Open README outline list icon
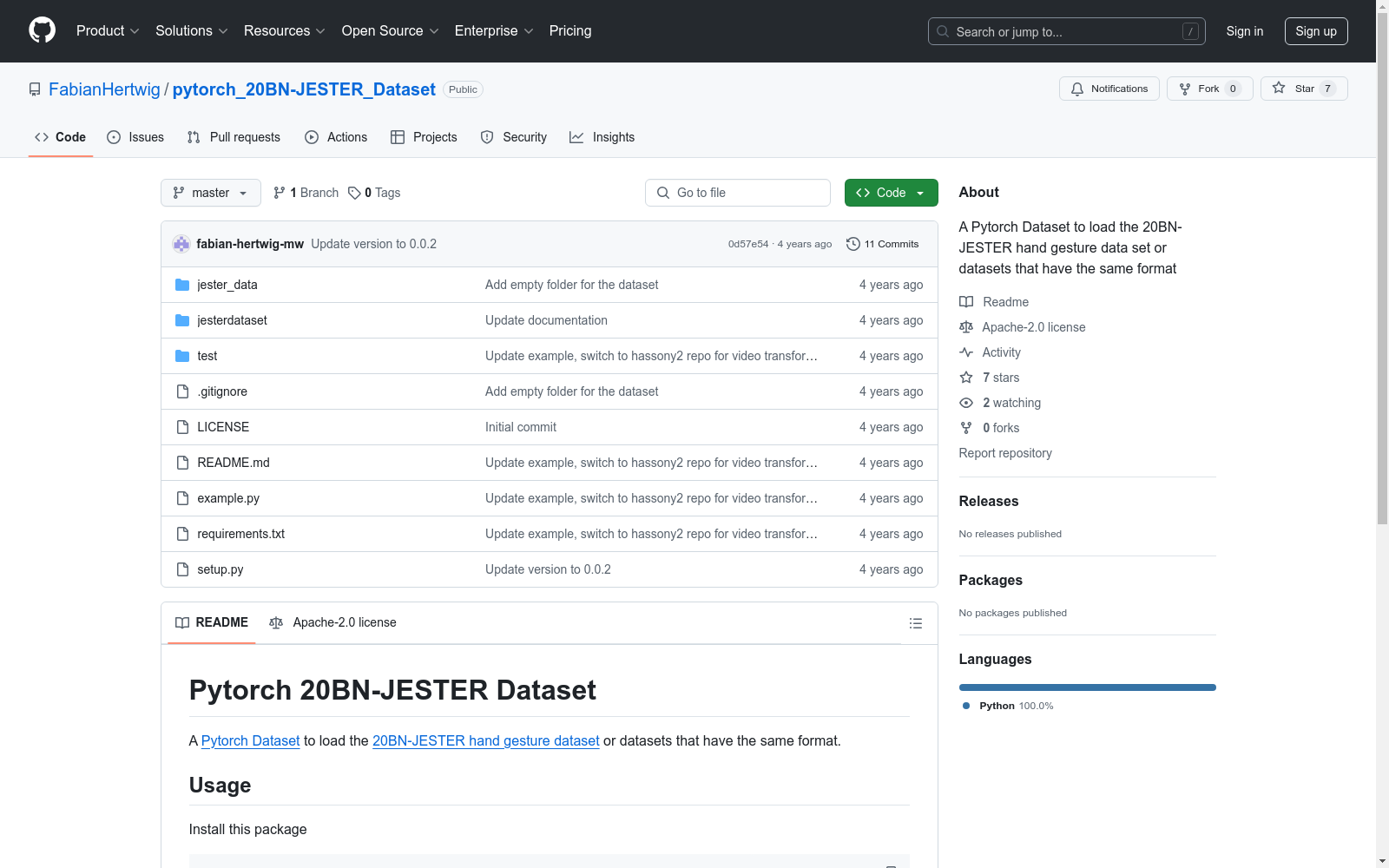The height and width of the screenshot is (868, 1389). coord(915,623)
